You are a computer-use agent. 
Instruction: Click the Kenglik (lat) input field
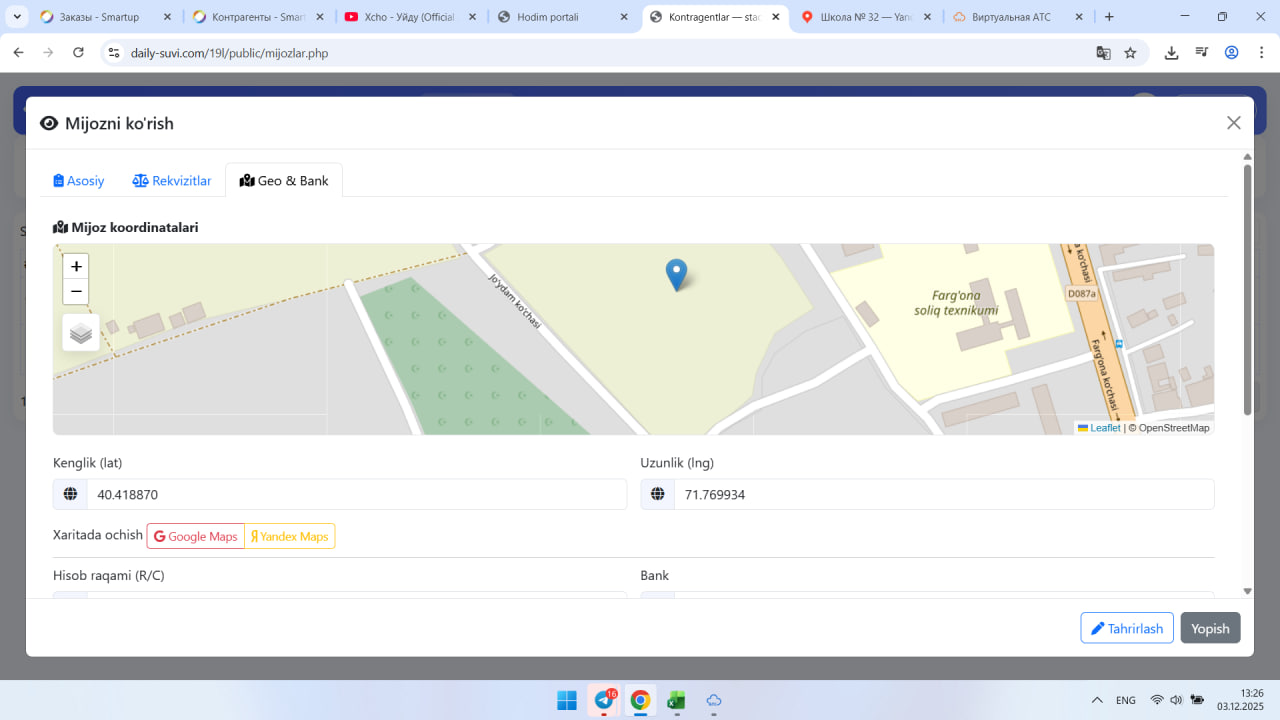(357, 494)
